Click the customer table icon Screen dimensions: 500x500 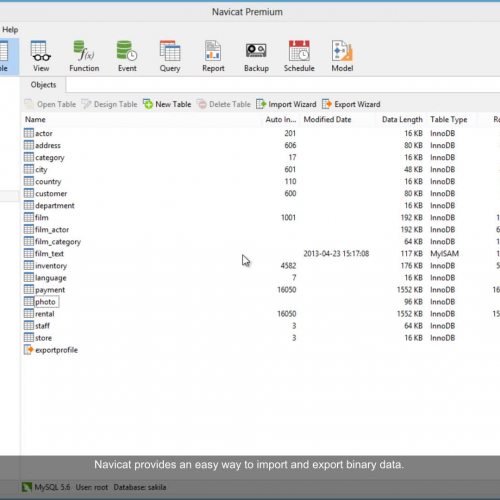pyautogui.click(x=29, y=193)
